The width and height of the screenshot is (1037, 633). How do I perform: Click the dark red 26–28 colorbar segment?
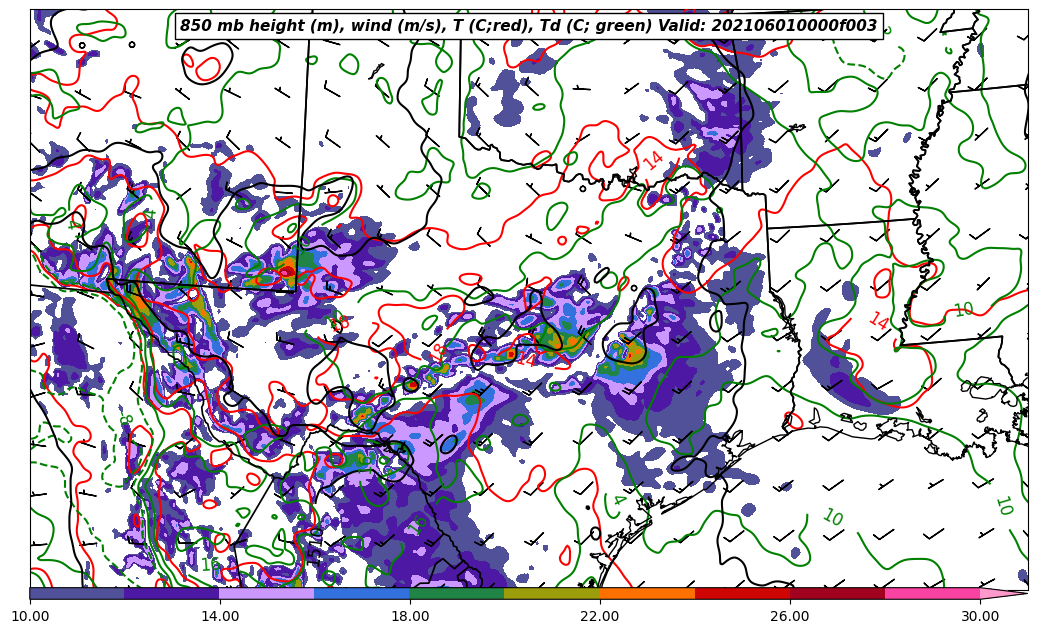(837, 593)
